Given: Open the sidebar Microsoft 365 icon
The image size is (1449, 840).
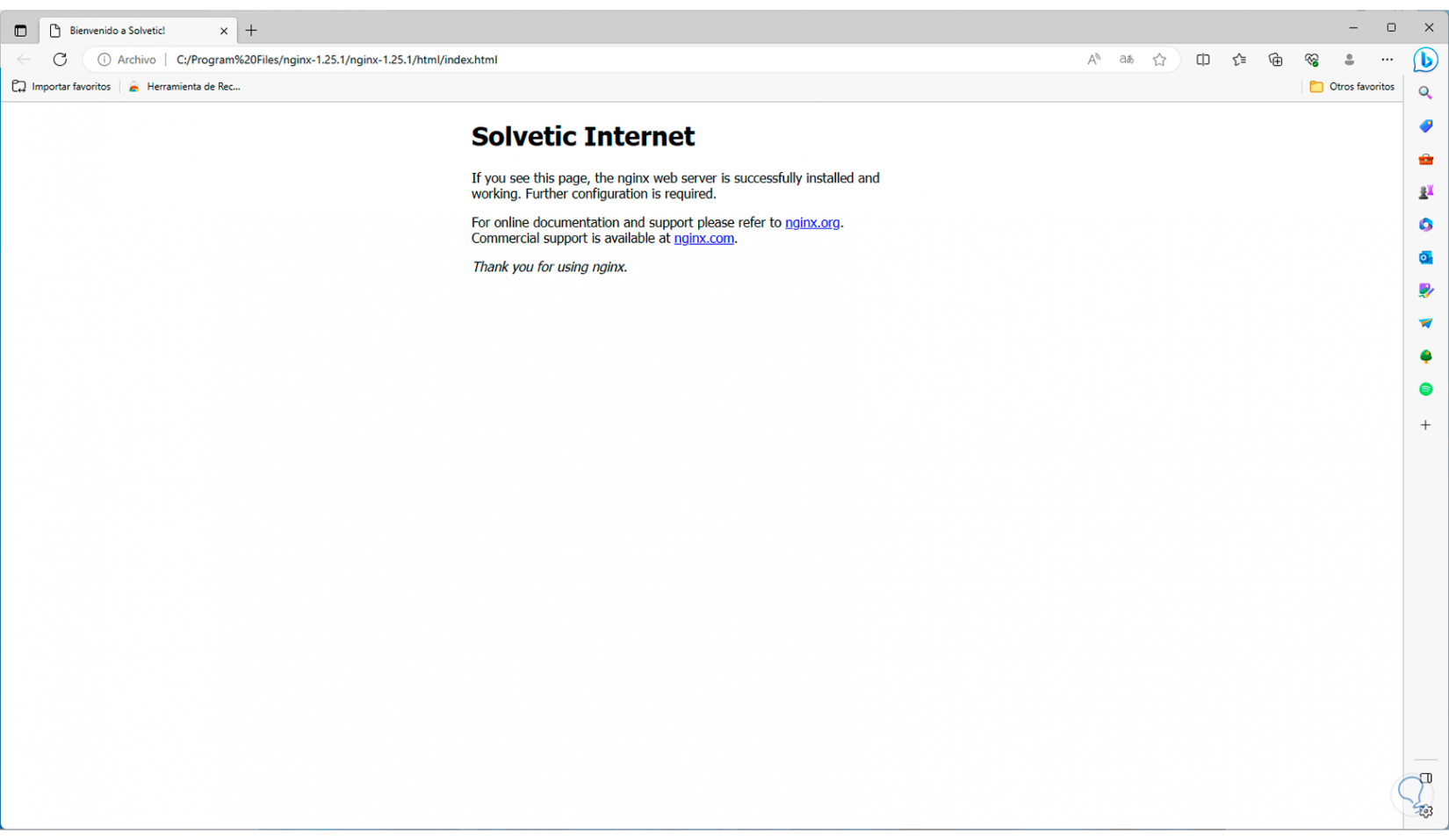Looking at the screenshot, I should (x=1425, y=225).
